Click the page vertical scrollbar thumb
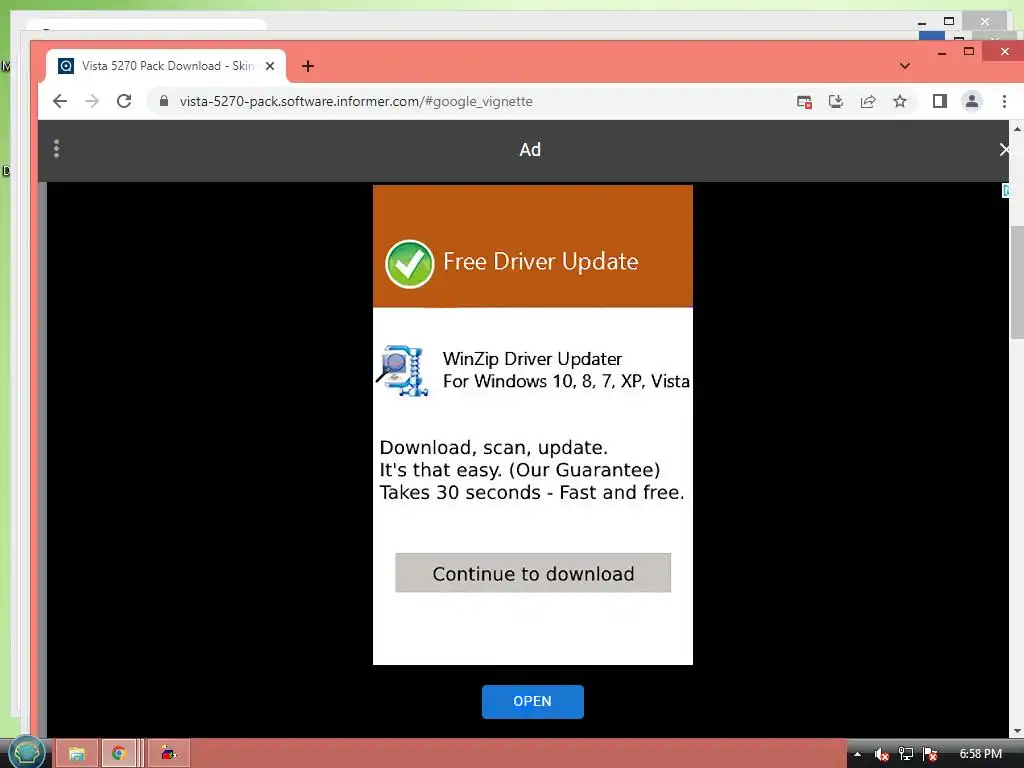Image resolution: width=1024 pixels, height=768 pixels. pos(1017,282)
